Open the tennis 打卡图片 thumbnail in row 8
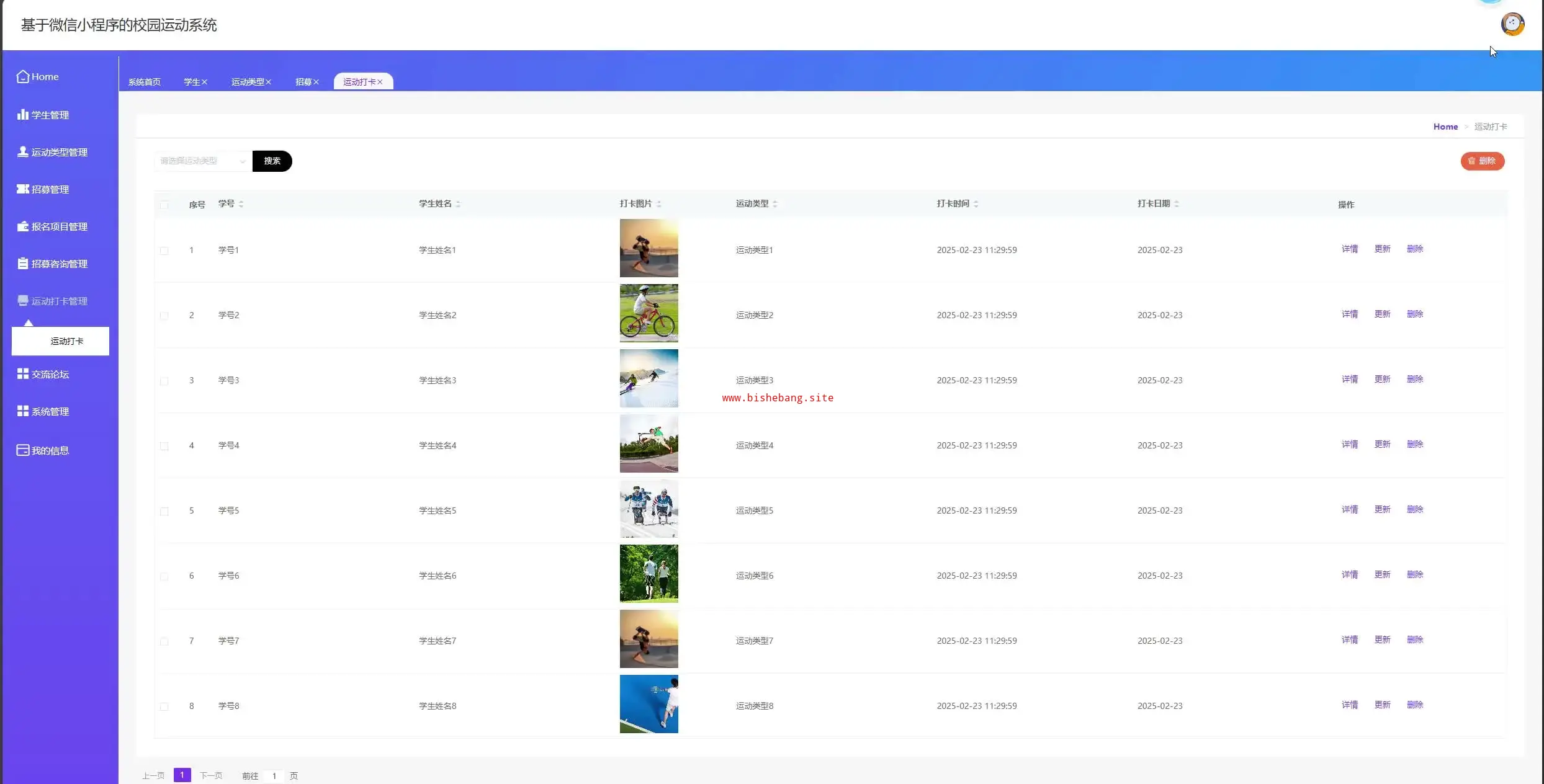The height and width of the screenshot is (784, 1544). [649, 704]
